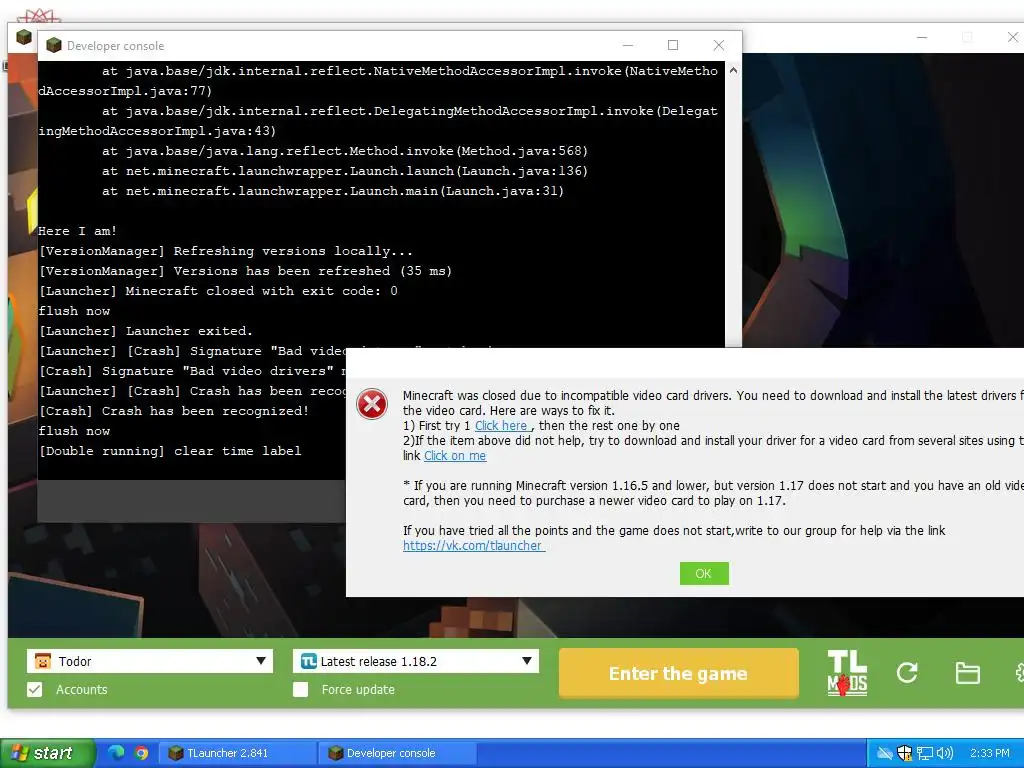1024x768 pixels.
Task: Click the red error icon in dialog
Action: point(372,404)
